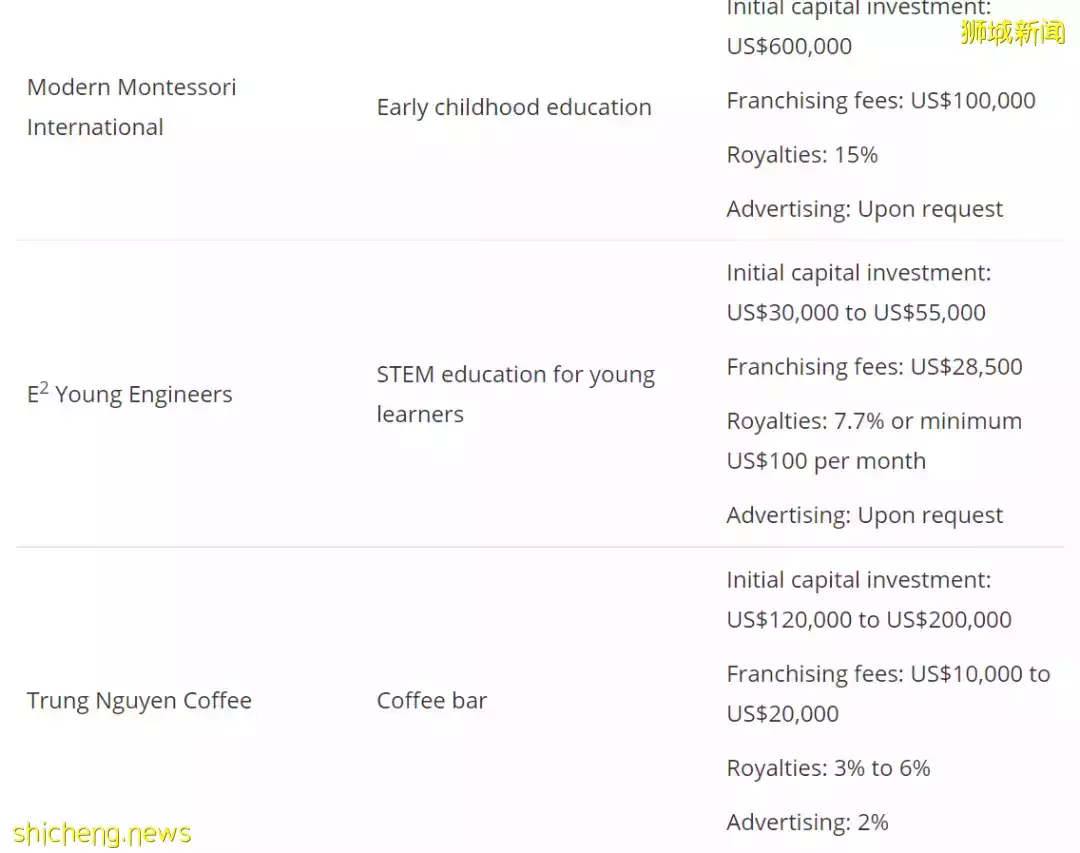
Task: Click Young Engineers' Advertising: Upon request line
Action: pyautogui.click(x=865, y=515)
